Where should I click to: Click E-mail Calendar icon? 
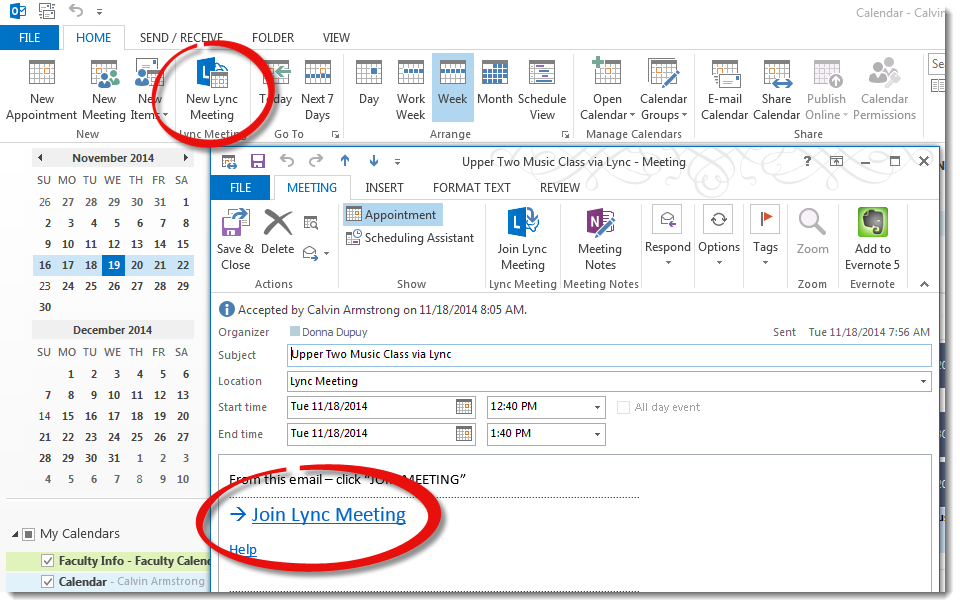[725, 73]
